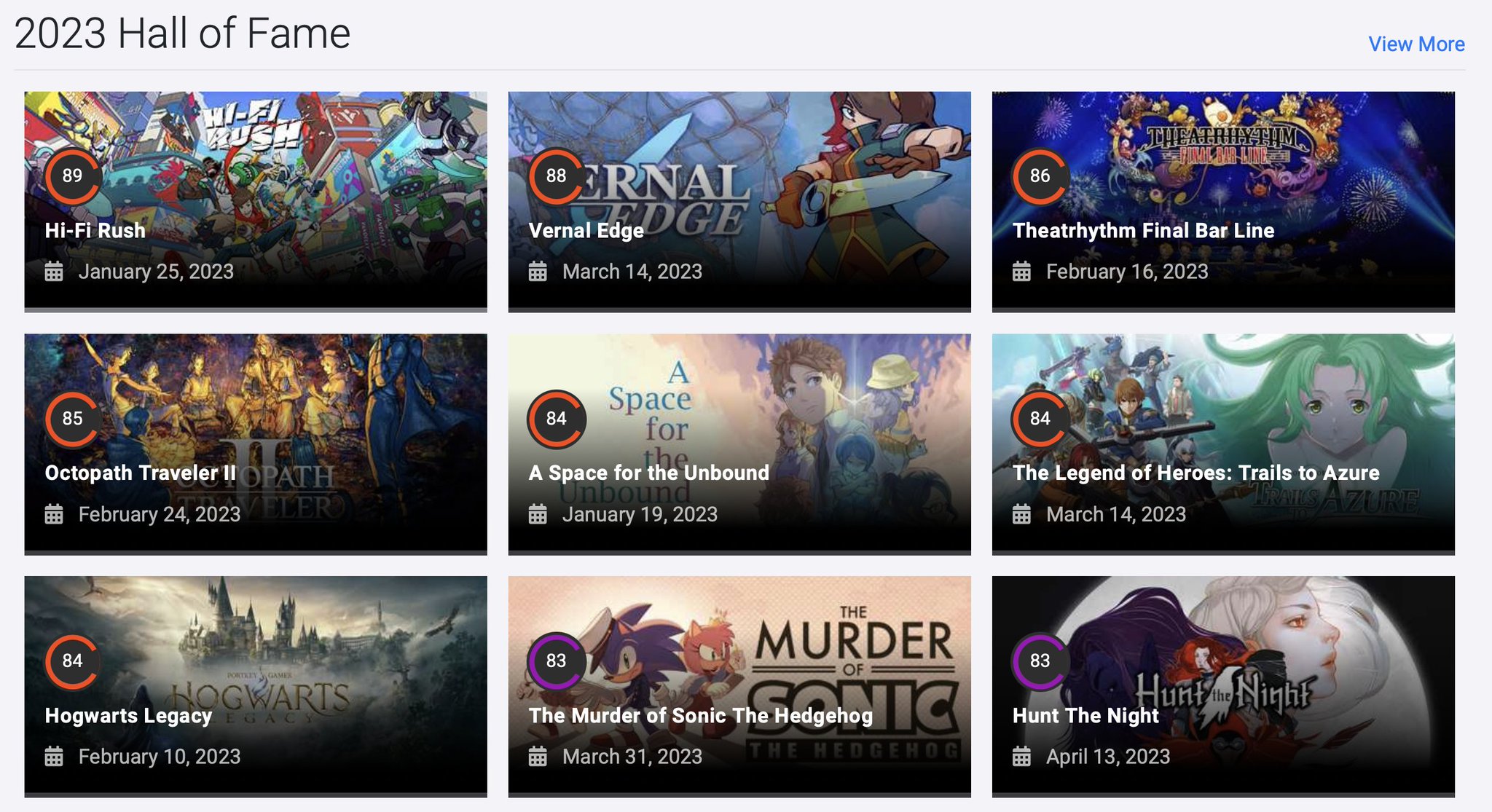Click the 85 score badge on Octopath Traveler II
Screen dimensions: 1492x812
click(74, 419)
